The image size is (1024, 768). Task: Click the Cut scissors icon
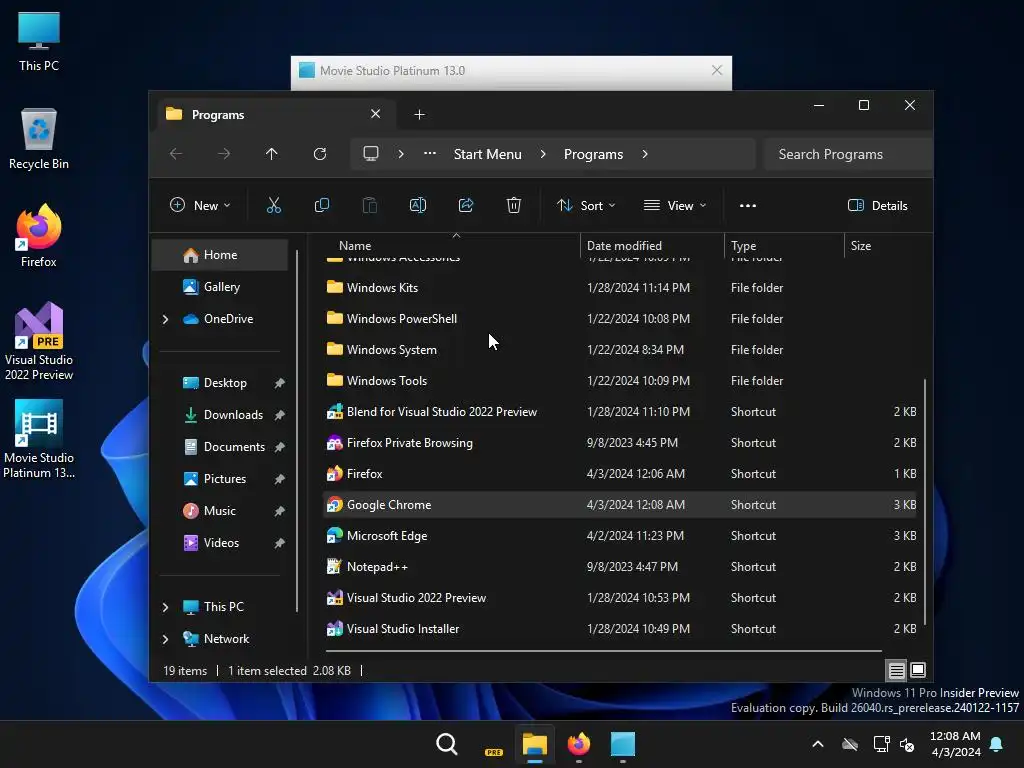click(x=274, y=206)
